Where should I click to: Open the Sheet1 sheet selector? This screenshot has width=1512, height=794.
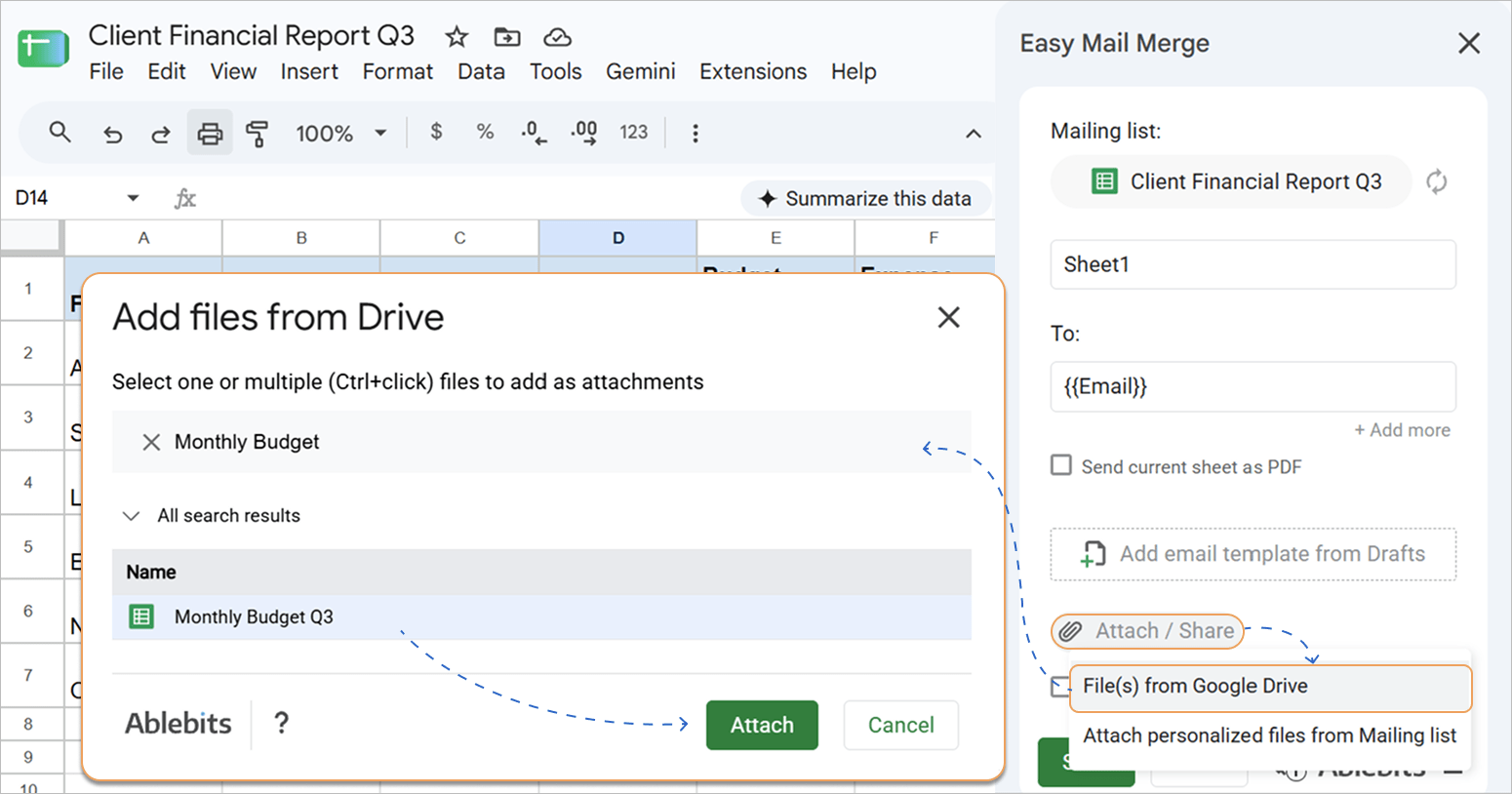1253,264
